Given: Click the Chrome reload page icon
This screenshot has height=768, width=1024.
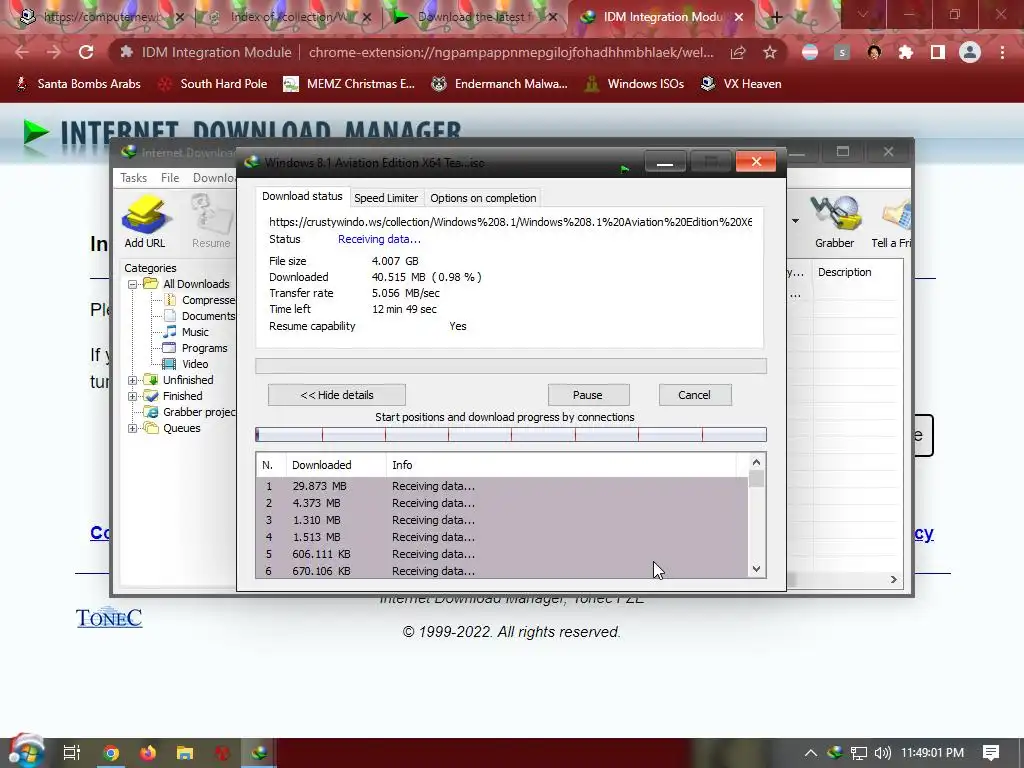Looking at the screenshot, I should click(86, 52).
